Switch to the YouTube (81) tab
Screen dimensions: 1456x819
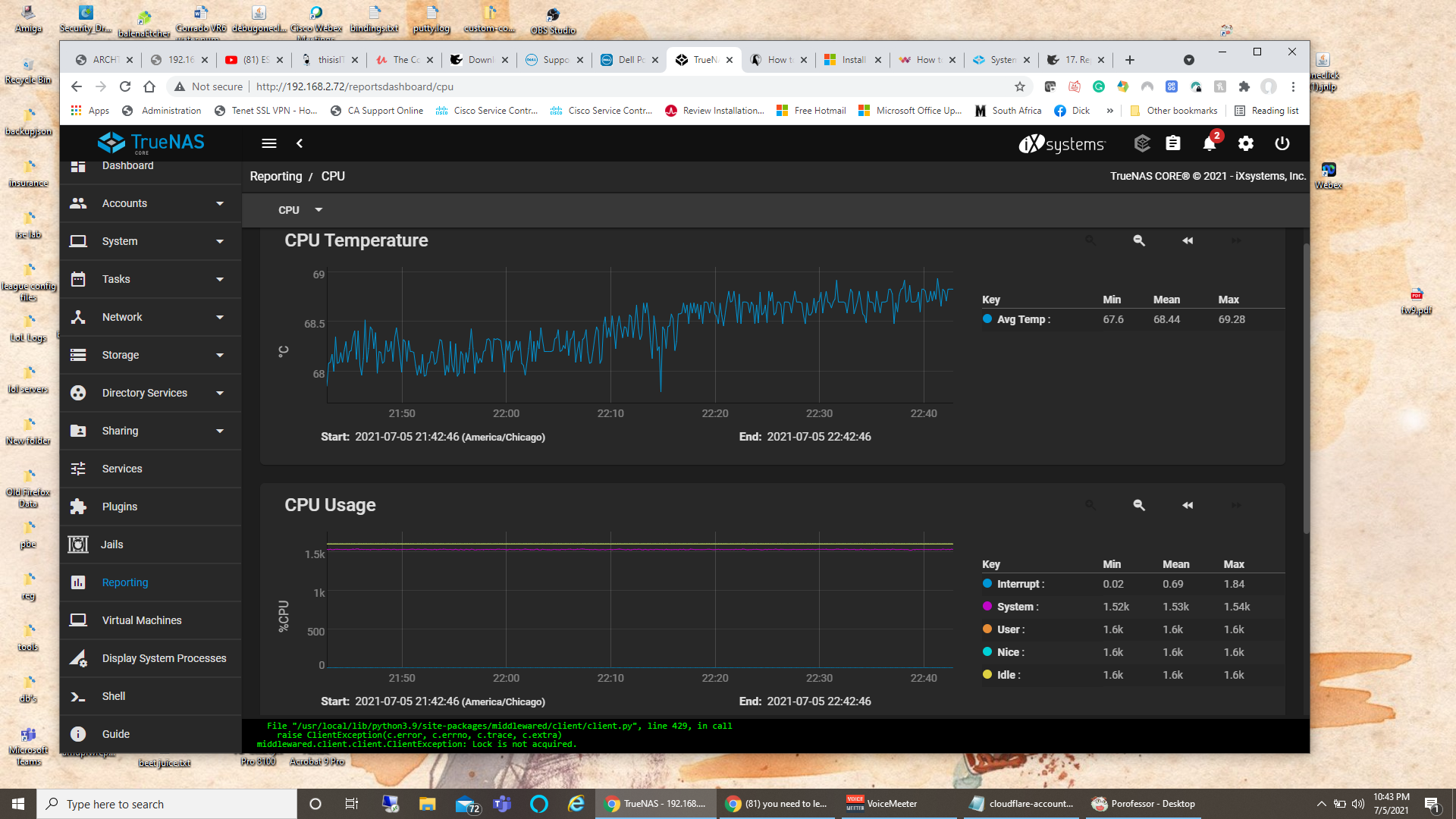pos(254,60)
